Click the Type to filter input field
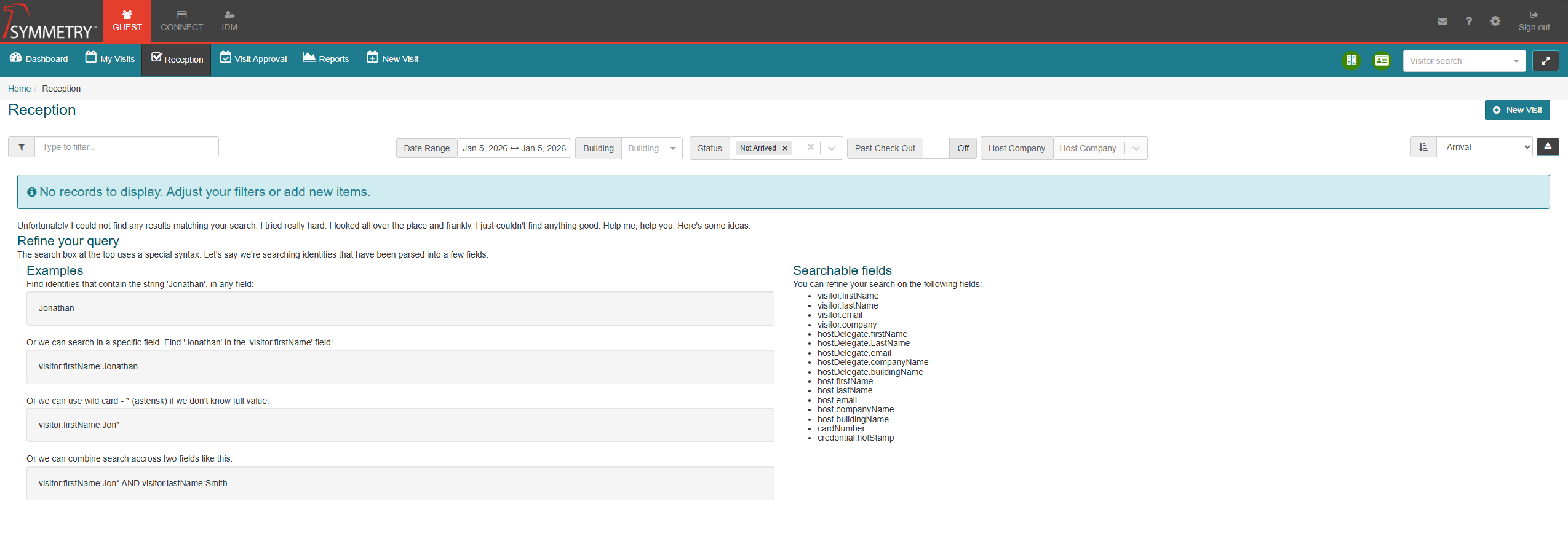Viewport: 1568px width, 547px height. [x=126, y=147]
